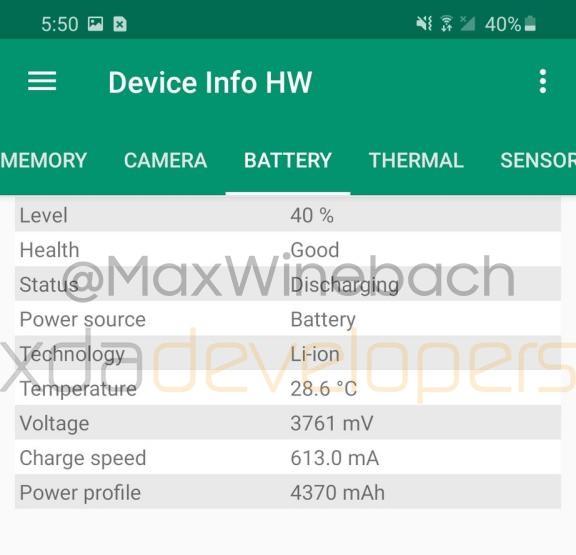Switch to the MEMORY tab
Screen dimensions: 576x555
(x=43, y=161)
